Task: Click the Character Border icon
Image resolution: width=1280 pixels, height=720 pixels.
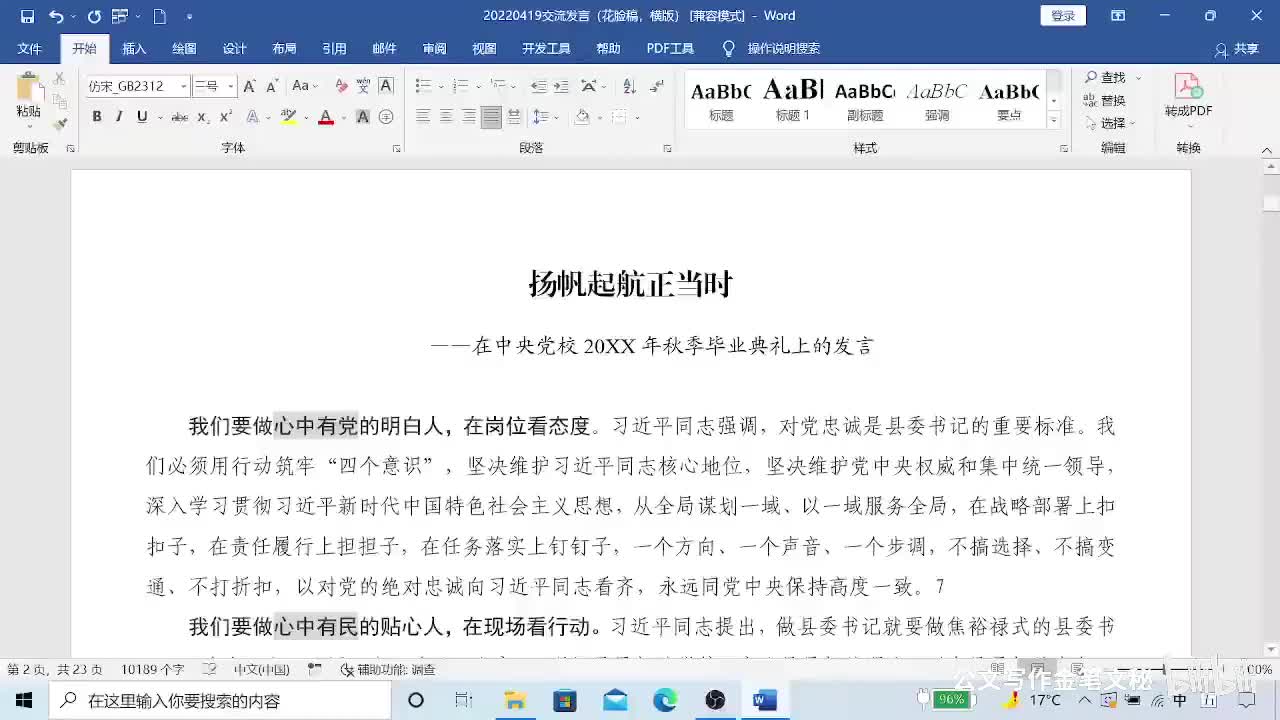Action: (x=386, y=86)
